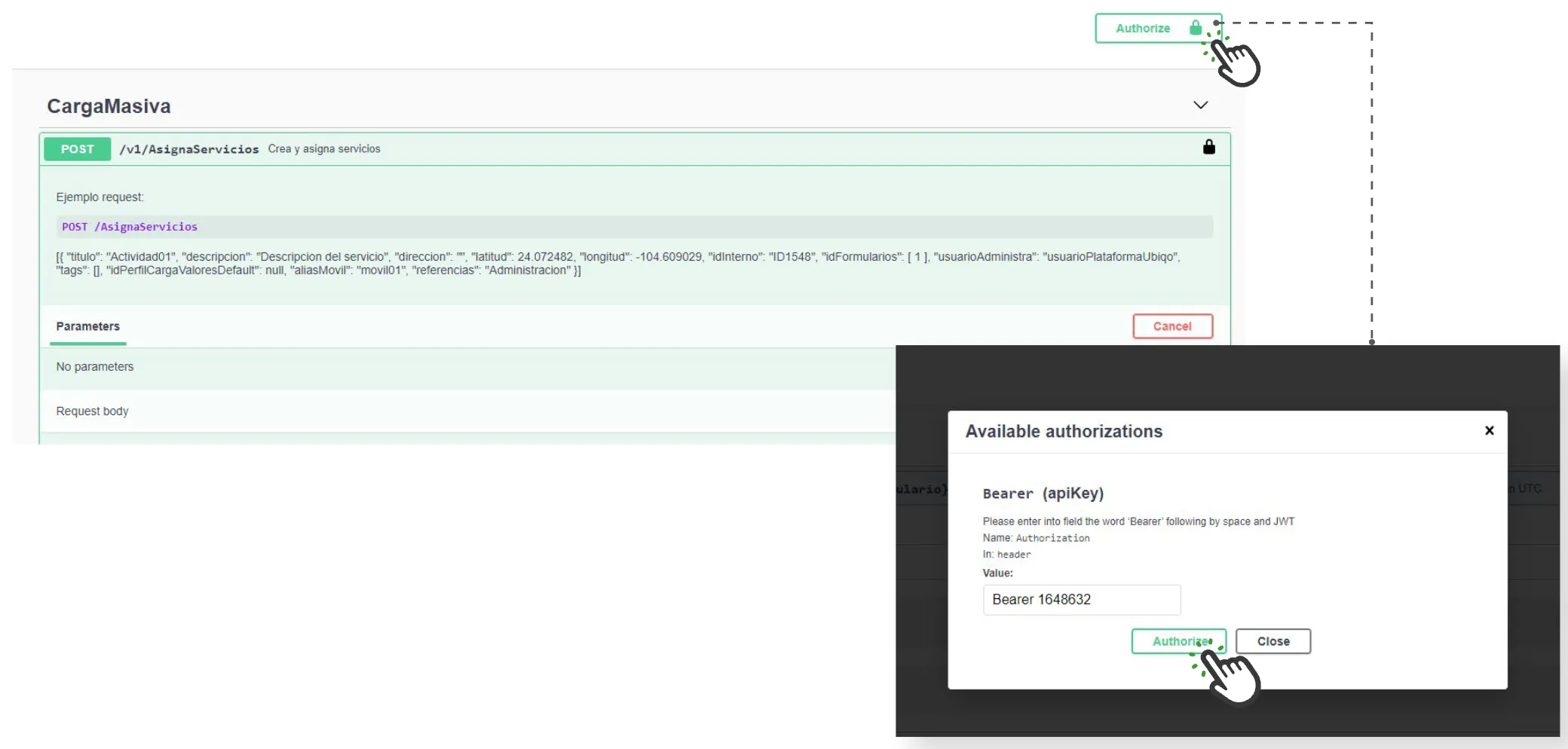Image resolution: width=1568 pixels, height=749 pixels.
Task: Click the Crea y asigna servicios description
Action: [x=324, y=149]
